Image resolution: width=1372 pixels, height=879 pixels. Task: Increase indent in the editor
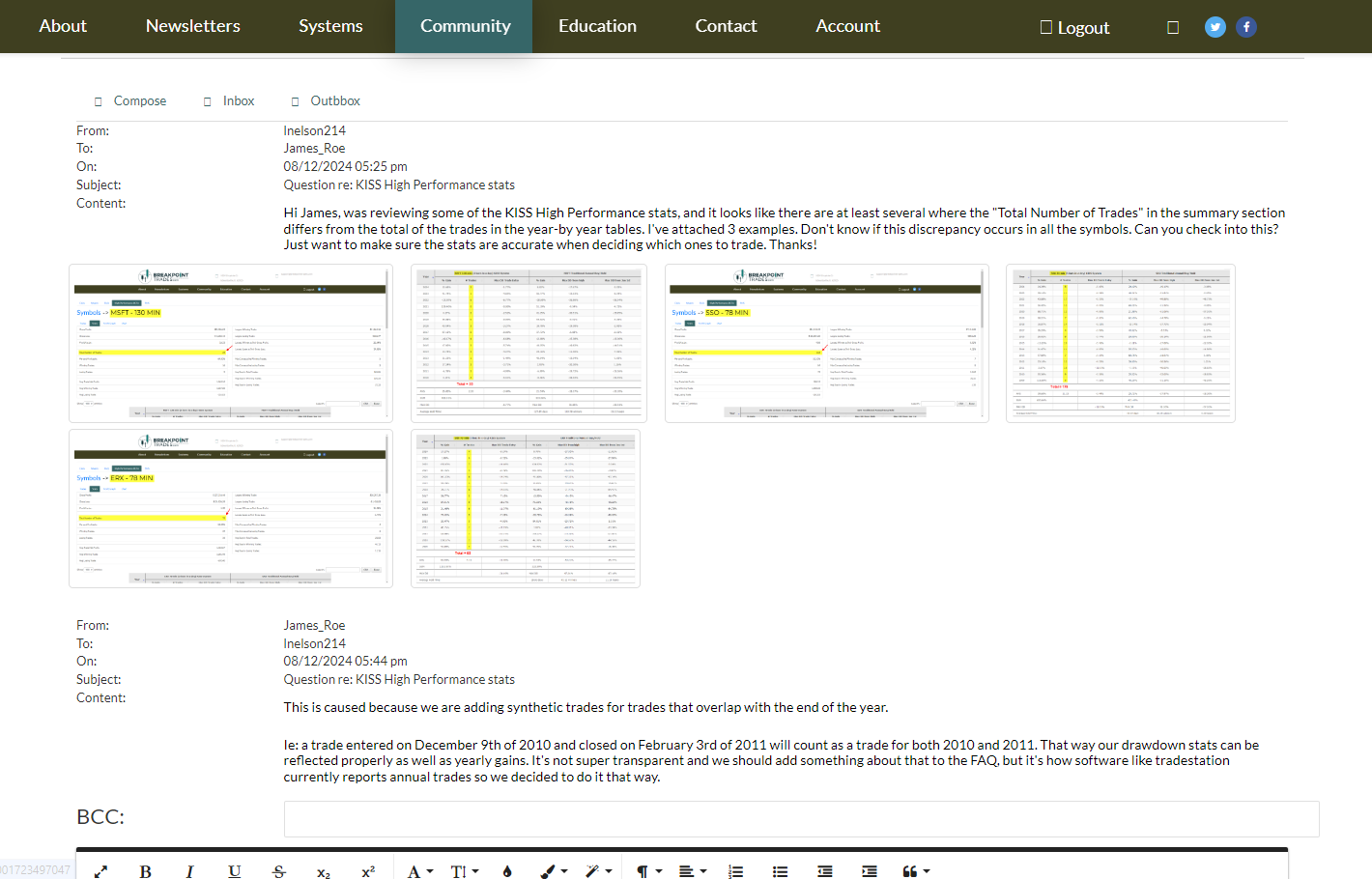(869, 871)
